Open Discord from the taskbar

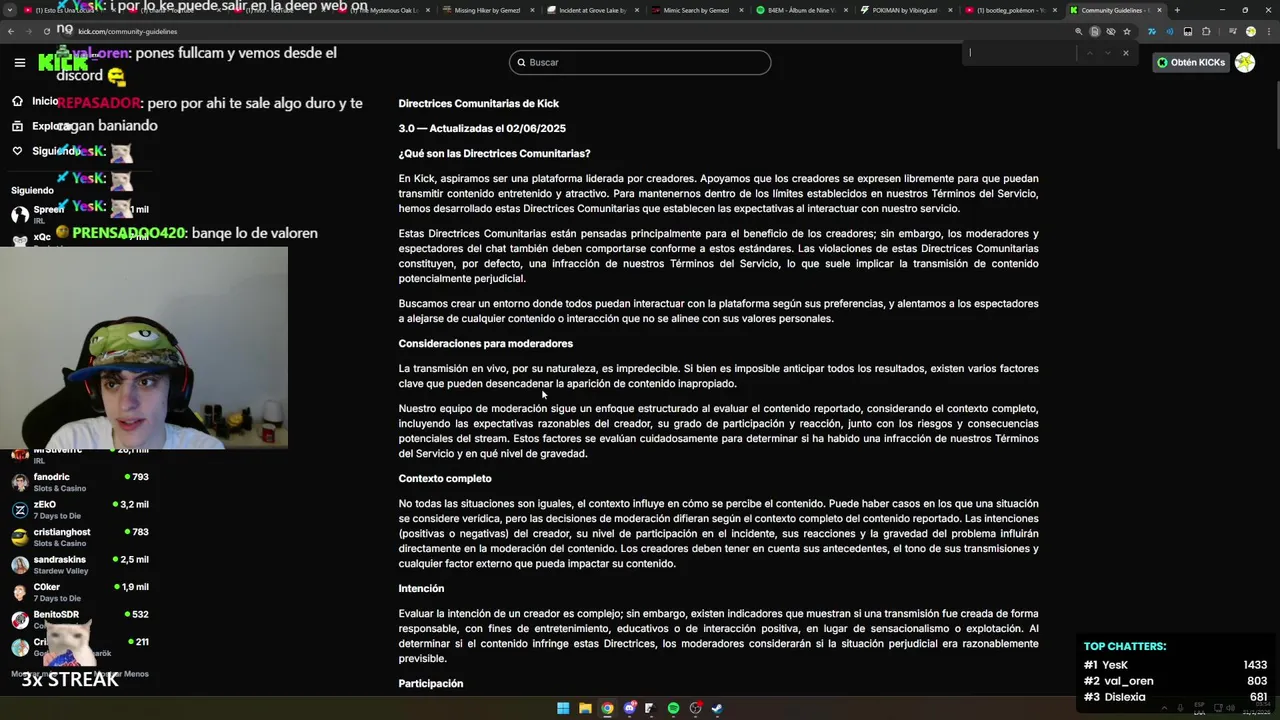tap(629, 708)
